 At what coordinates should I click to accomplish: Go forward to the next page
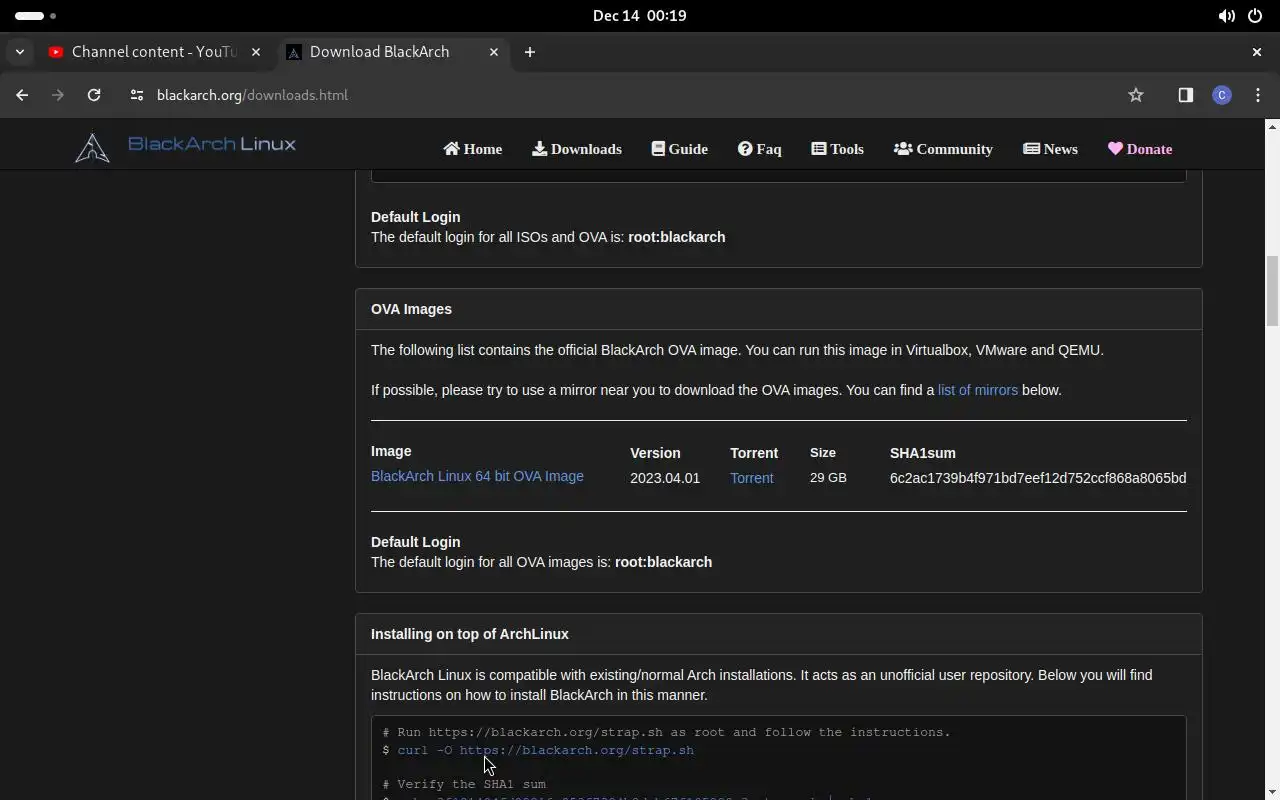click(58, 95)
